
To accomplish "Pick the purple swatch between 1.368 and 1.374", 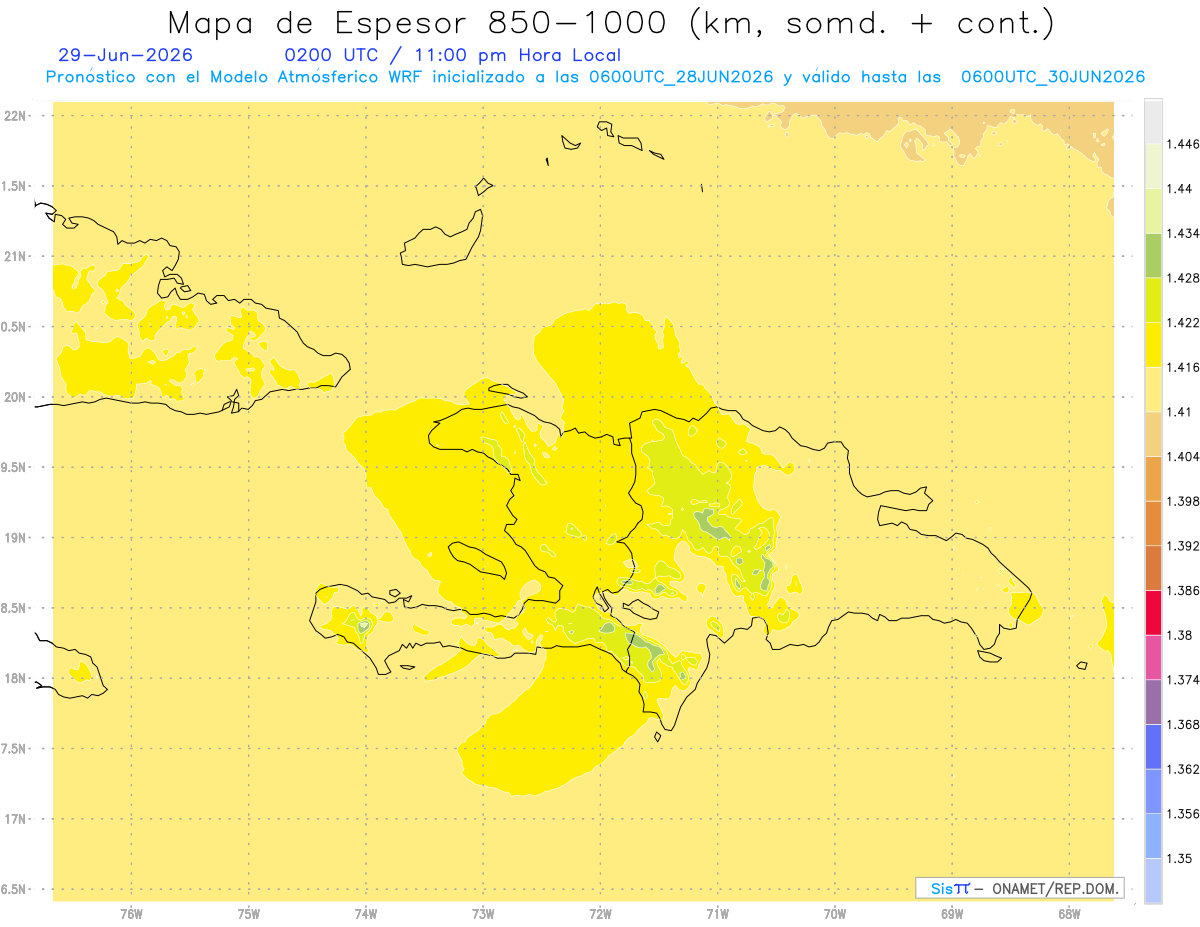I will coord(1153,701).
